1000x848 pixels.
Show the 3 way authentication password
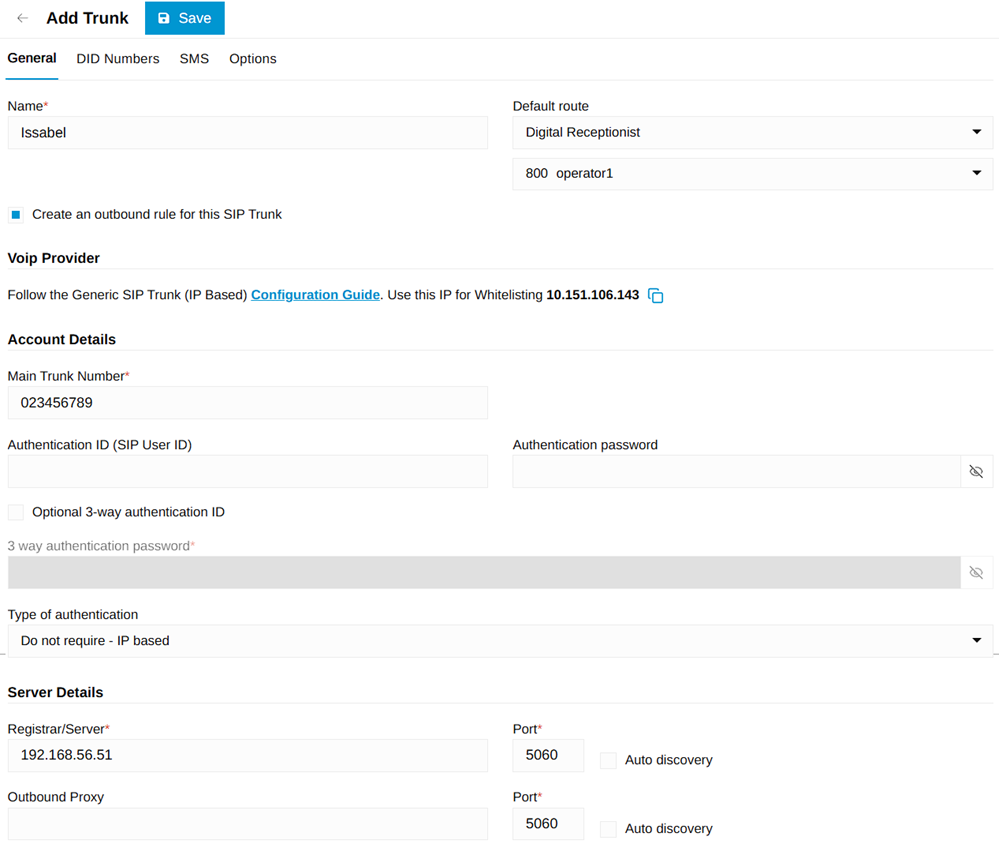click(976, 573)
